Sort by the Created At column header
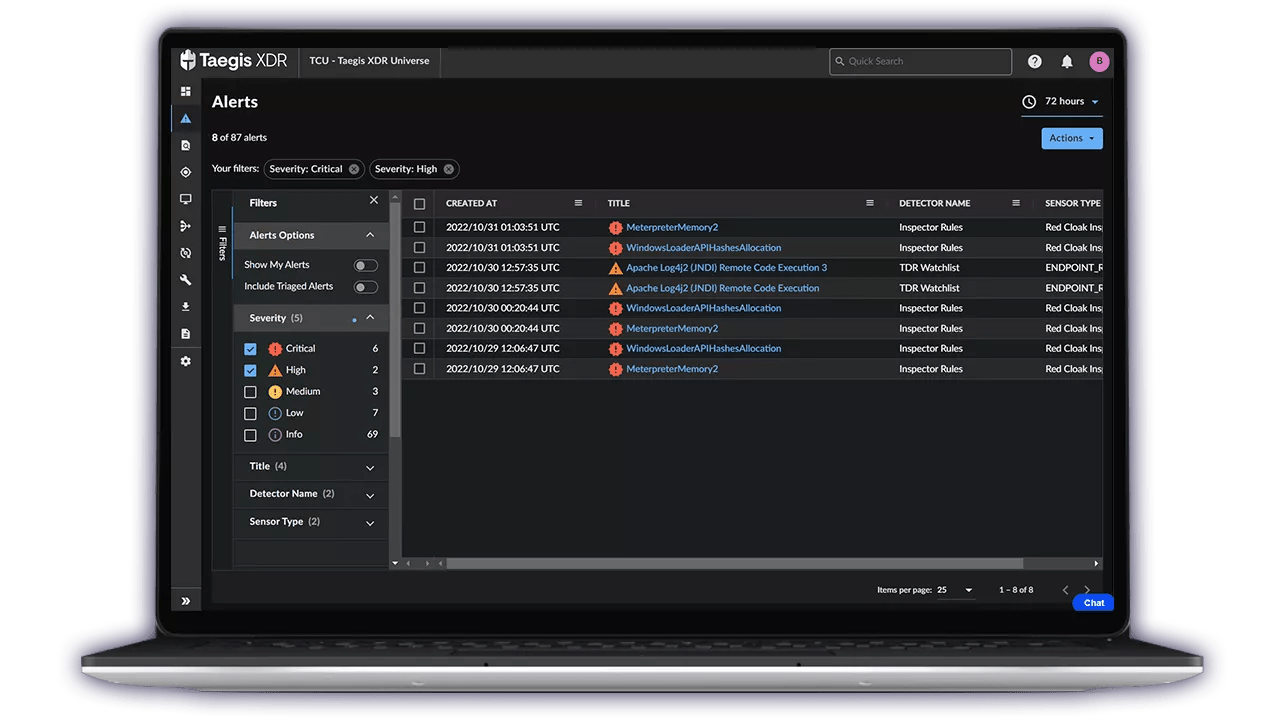1284x722 pixels. [x=471, y=203]
